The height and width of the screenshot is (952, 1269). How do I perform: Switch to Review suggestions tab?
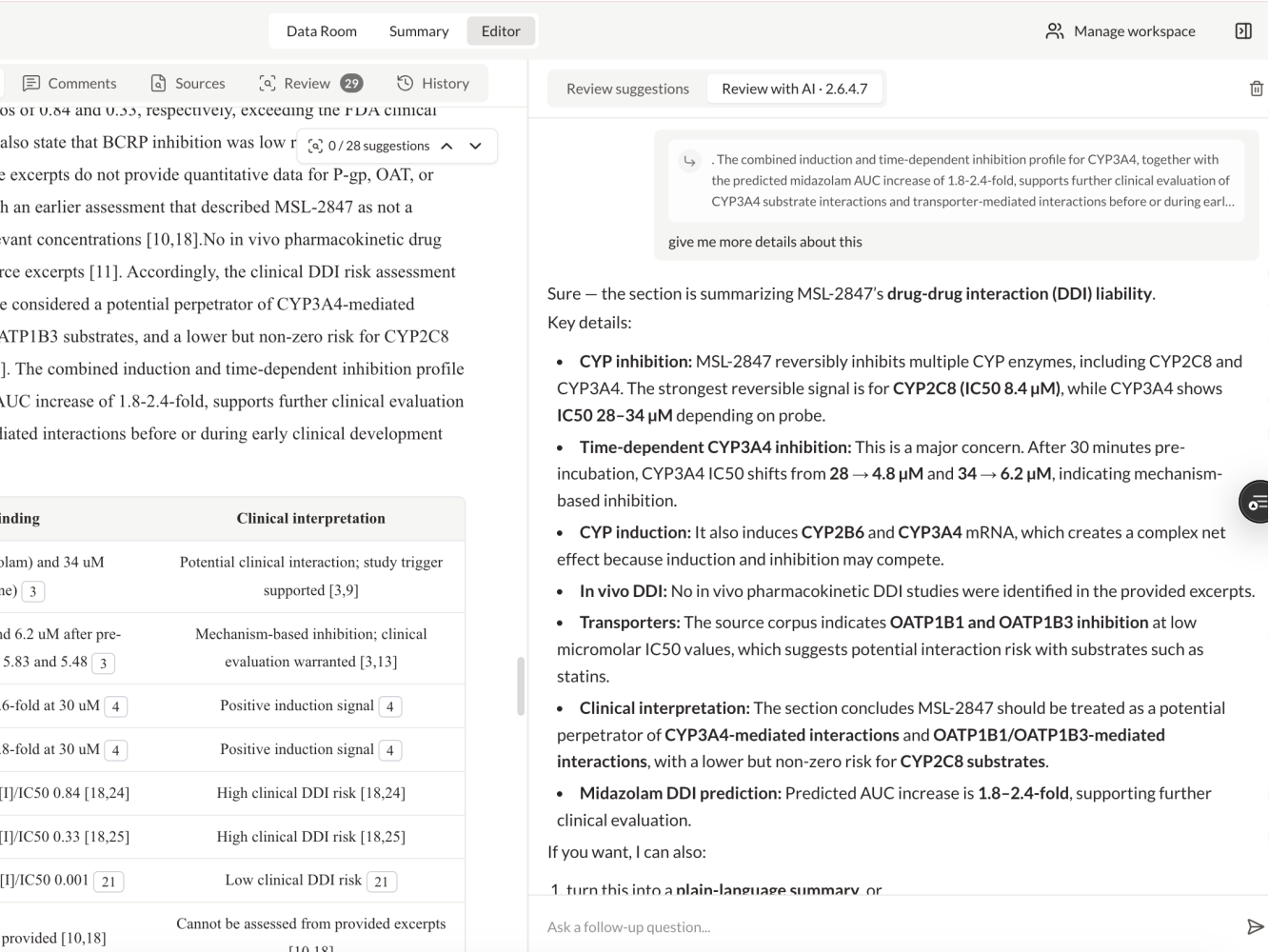627,89
